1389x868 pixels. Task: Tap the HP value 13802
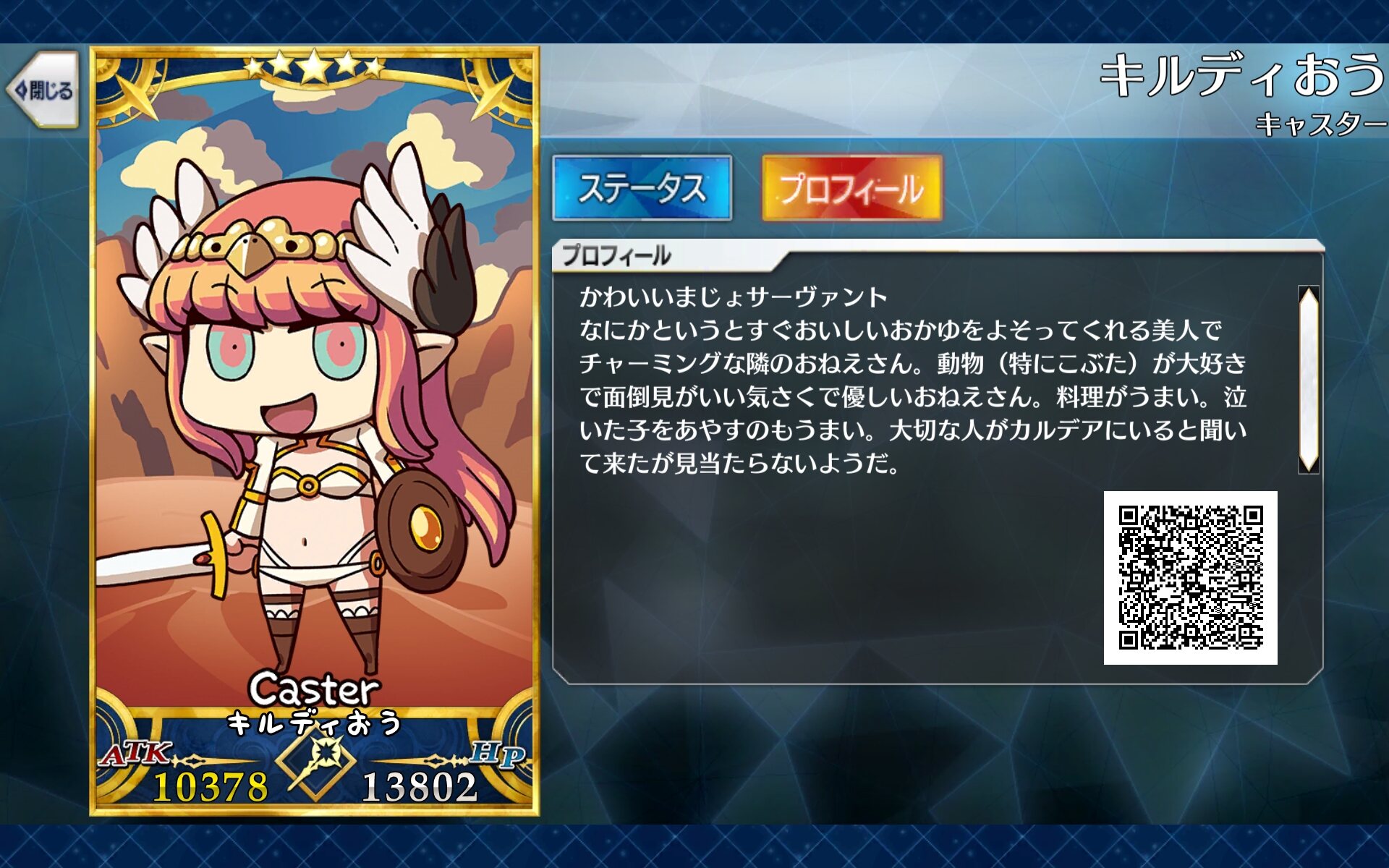(x=420, y=787)
